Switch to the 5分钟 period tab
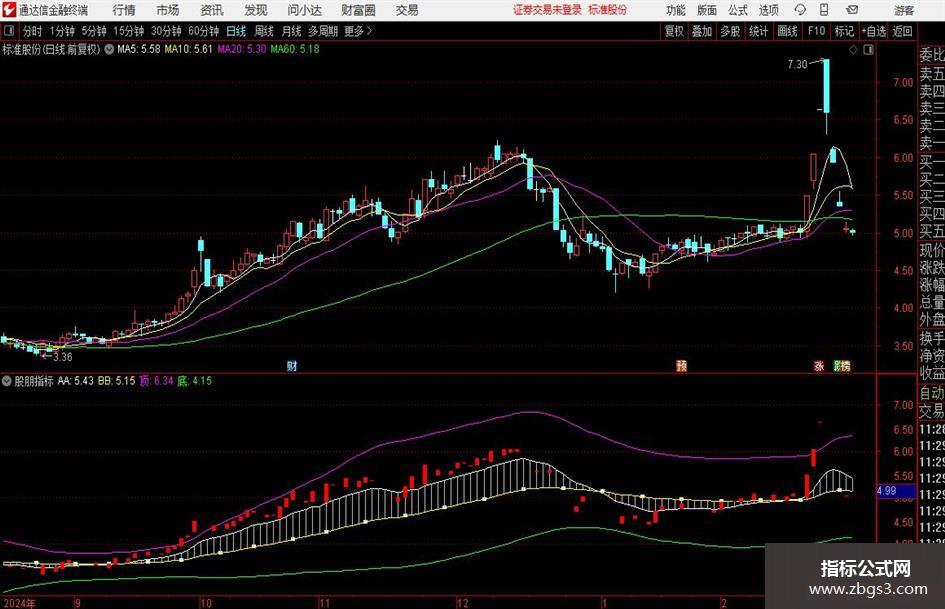945x609 pixels. (94, 31)
